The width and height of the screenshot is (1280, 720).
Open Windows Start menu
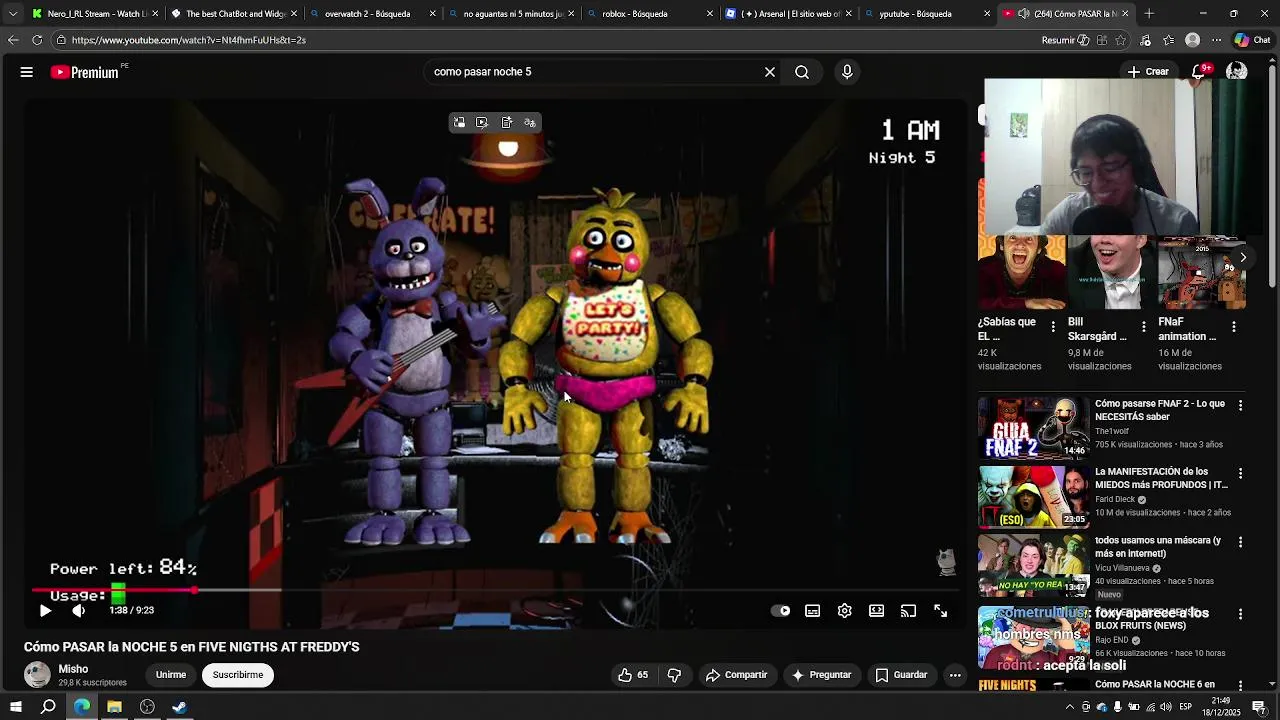click(16, 707)
